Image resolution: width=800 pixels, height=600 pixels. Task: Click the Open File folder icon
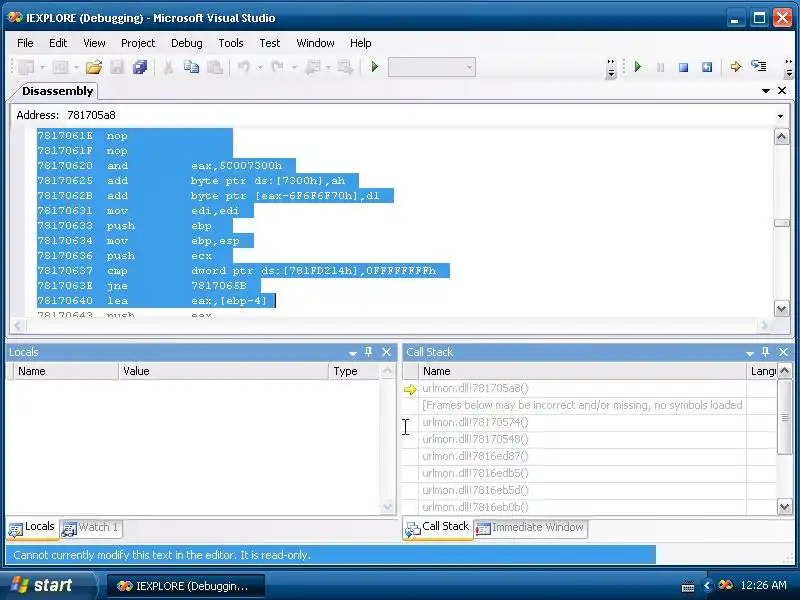tap(94, 67)
